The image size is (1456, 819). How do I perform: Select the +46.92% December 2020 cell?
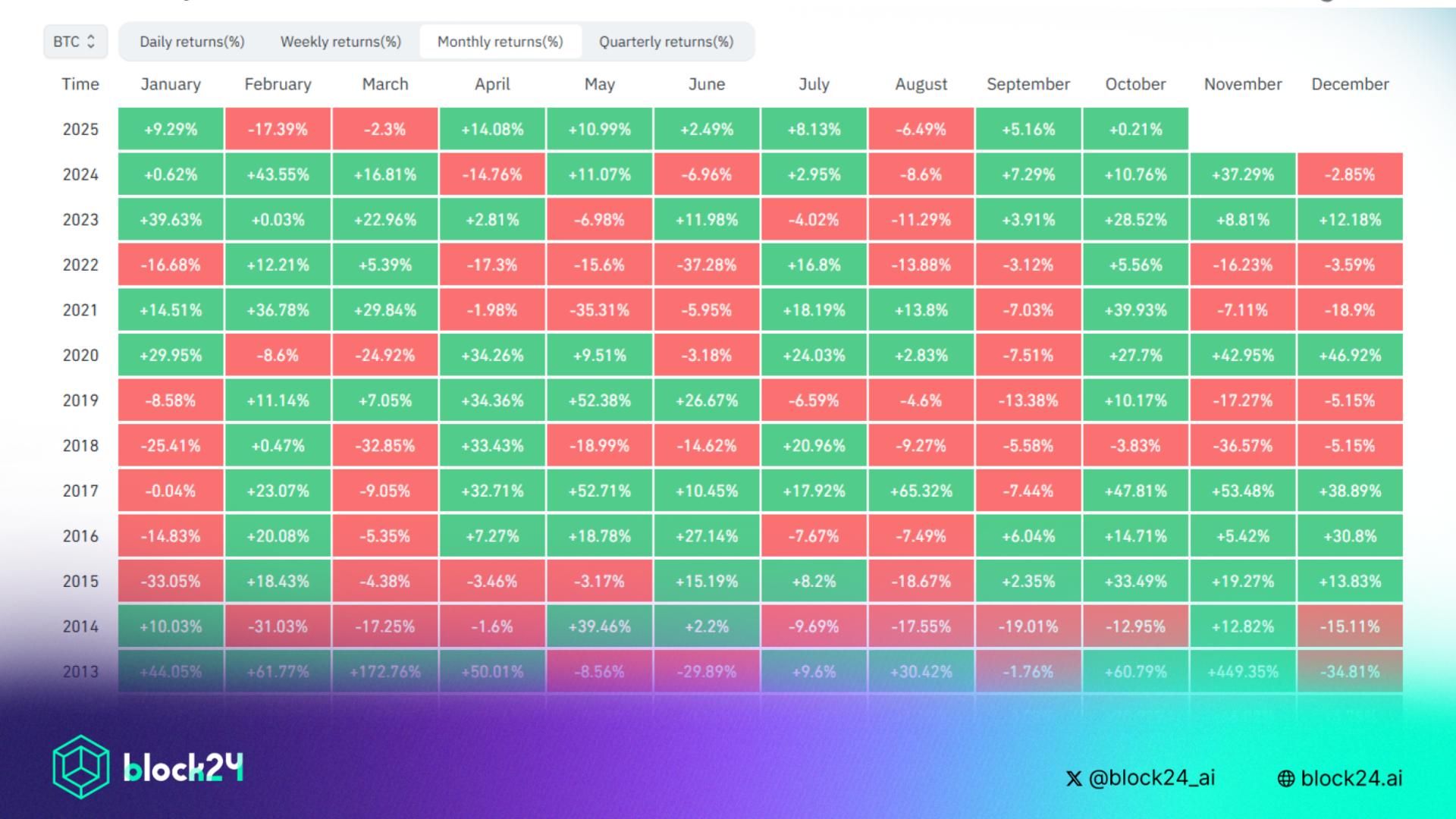pyautogui.click(x=1349, y=355)
